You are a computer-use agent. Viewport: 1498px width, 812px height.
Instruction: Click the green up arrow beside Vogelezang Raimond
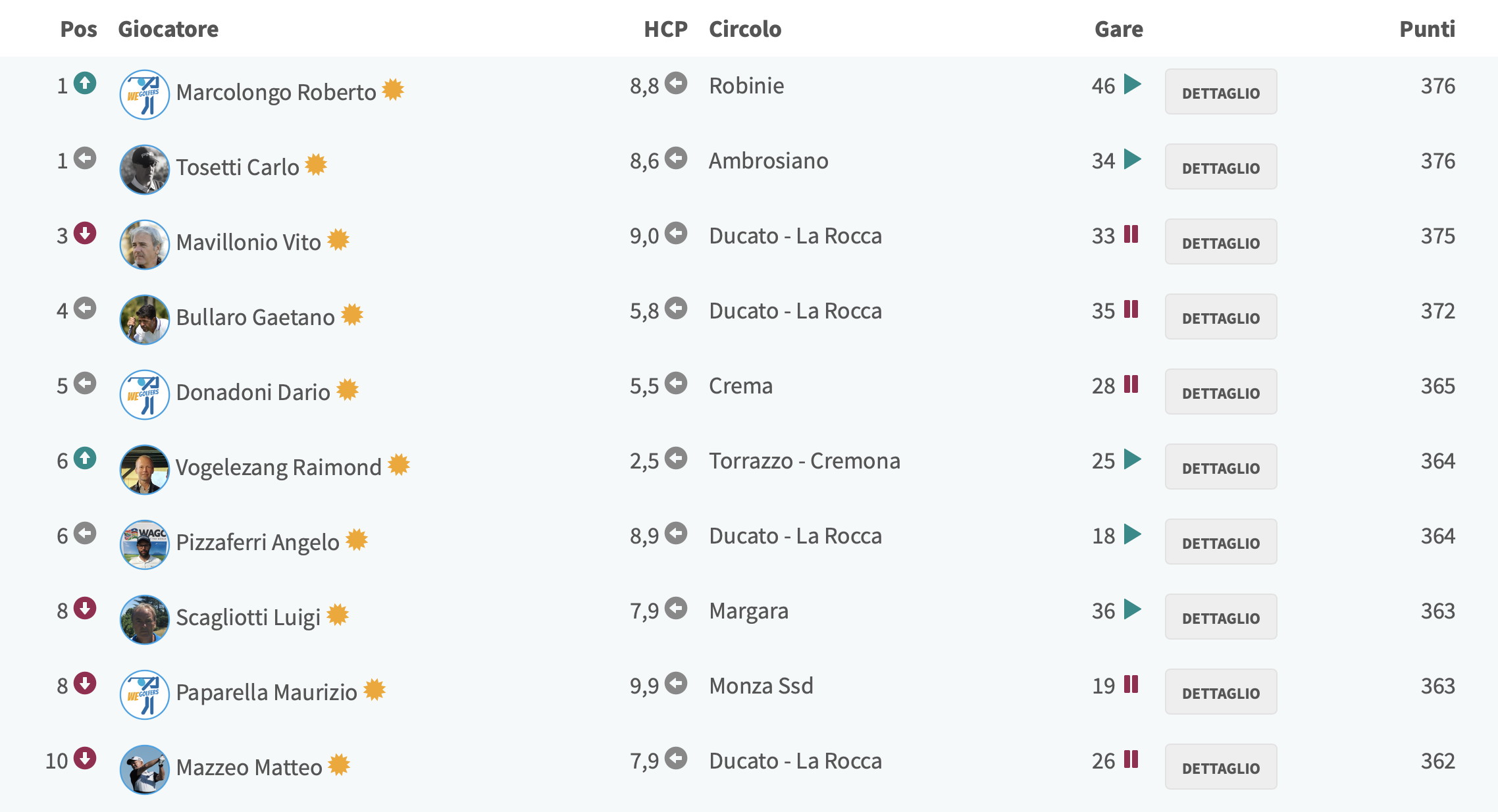tap(84, 459)
